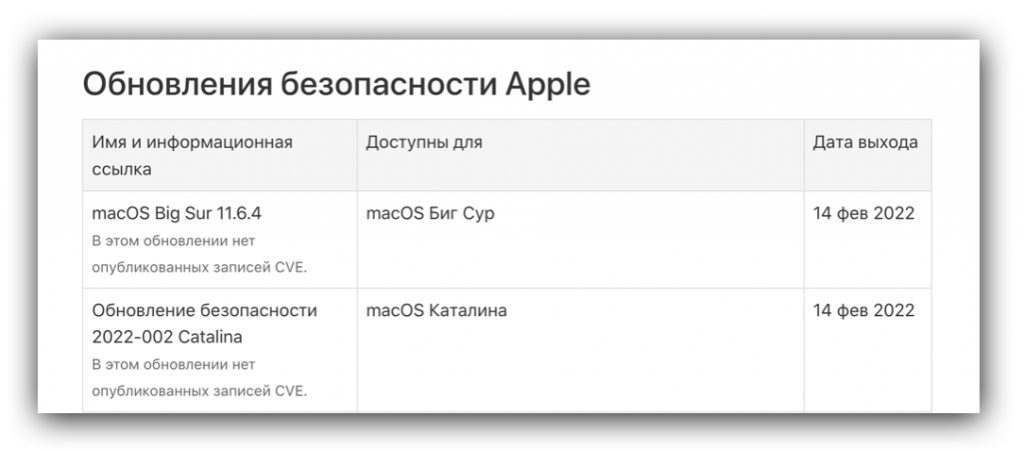Image resolution: width=1024 pixels, height=449 pixels.
Task: Click the CVE note under Big Sur 11.6.4
Action: (199, 253)
